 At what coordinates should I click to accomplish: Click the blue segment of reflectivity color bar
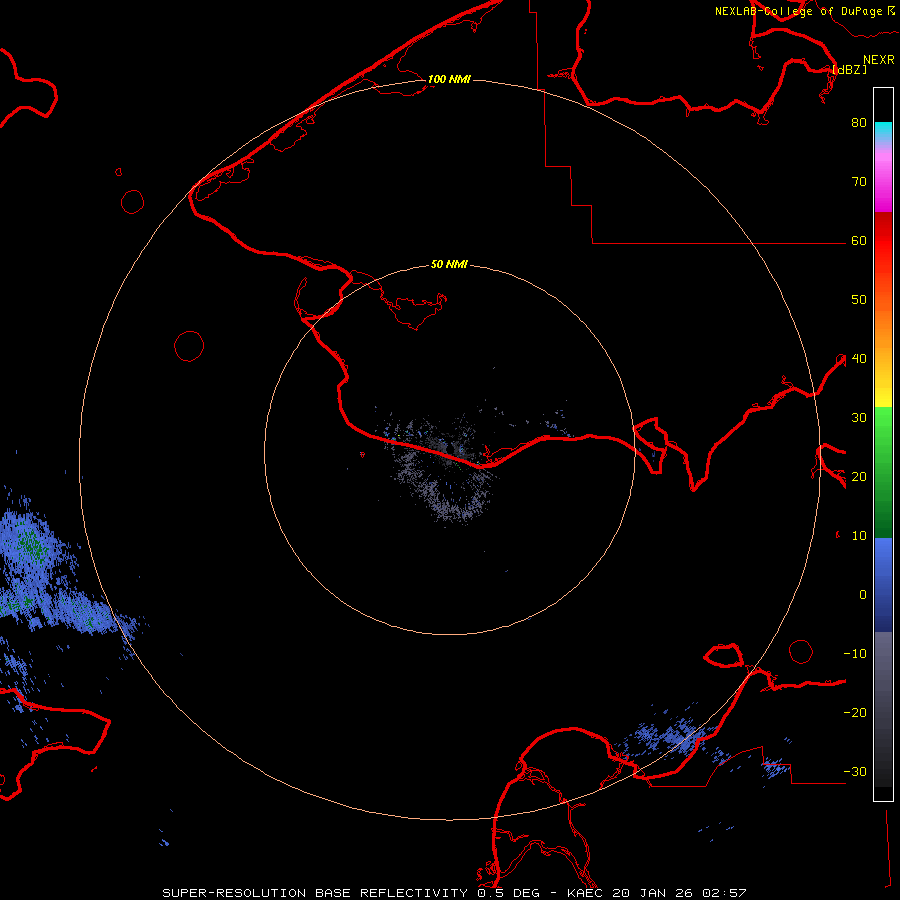pyautogui.click(x=883, y=585)
